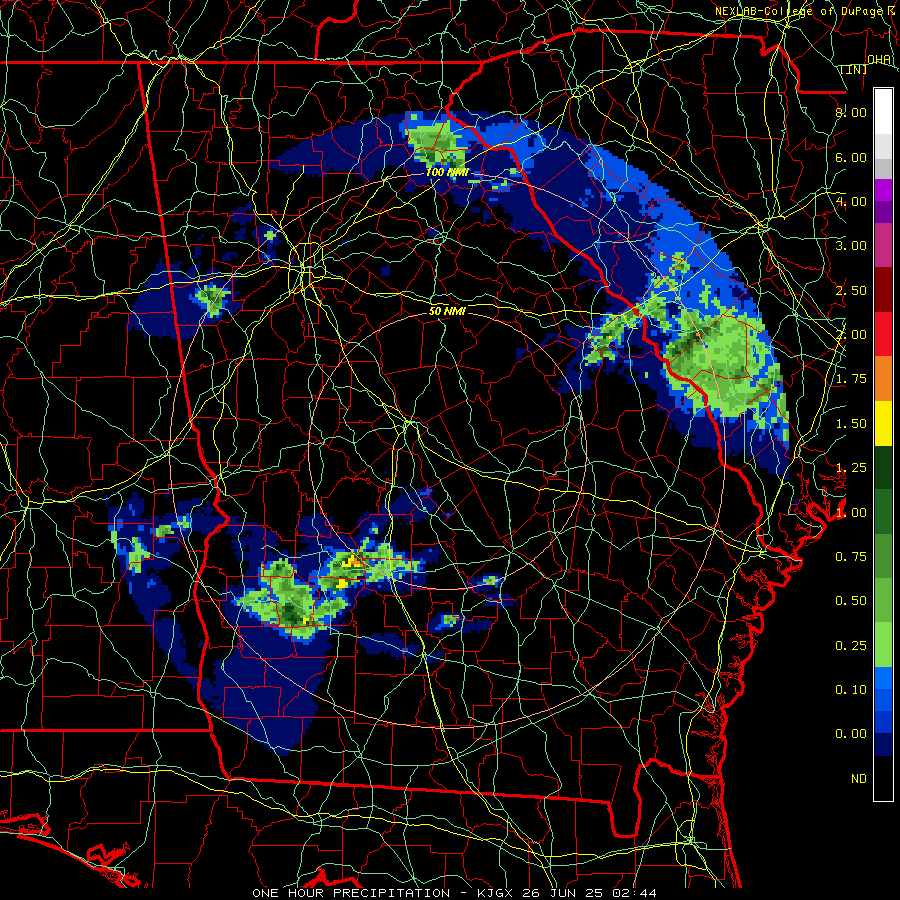Click the 0.25 legend value

click(851, 646)
